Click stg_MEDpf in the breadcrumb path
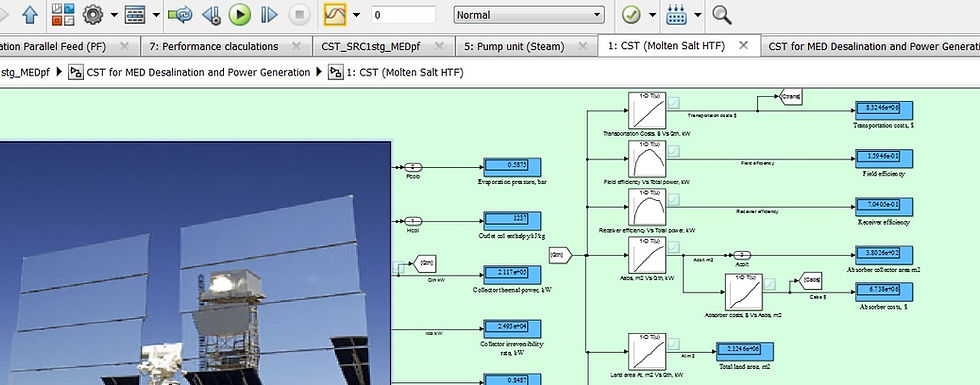 click(25, 72)
